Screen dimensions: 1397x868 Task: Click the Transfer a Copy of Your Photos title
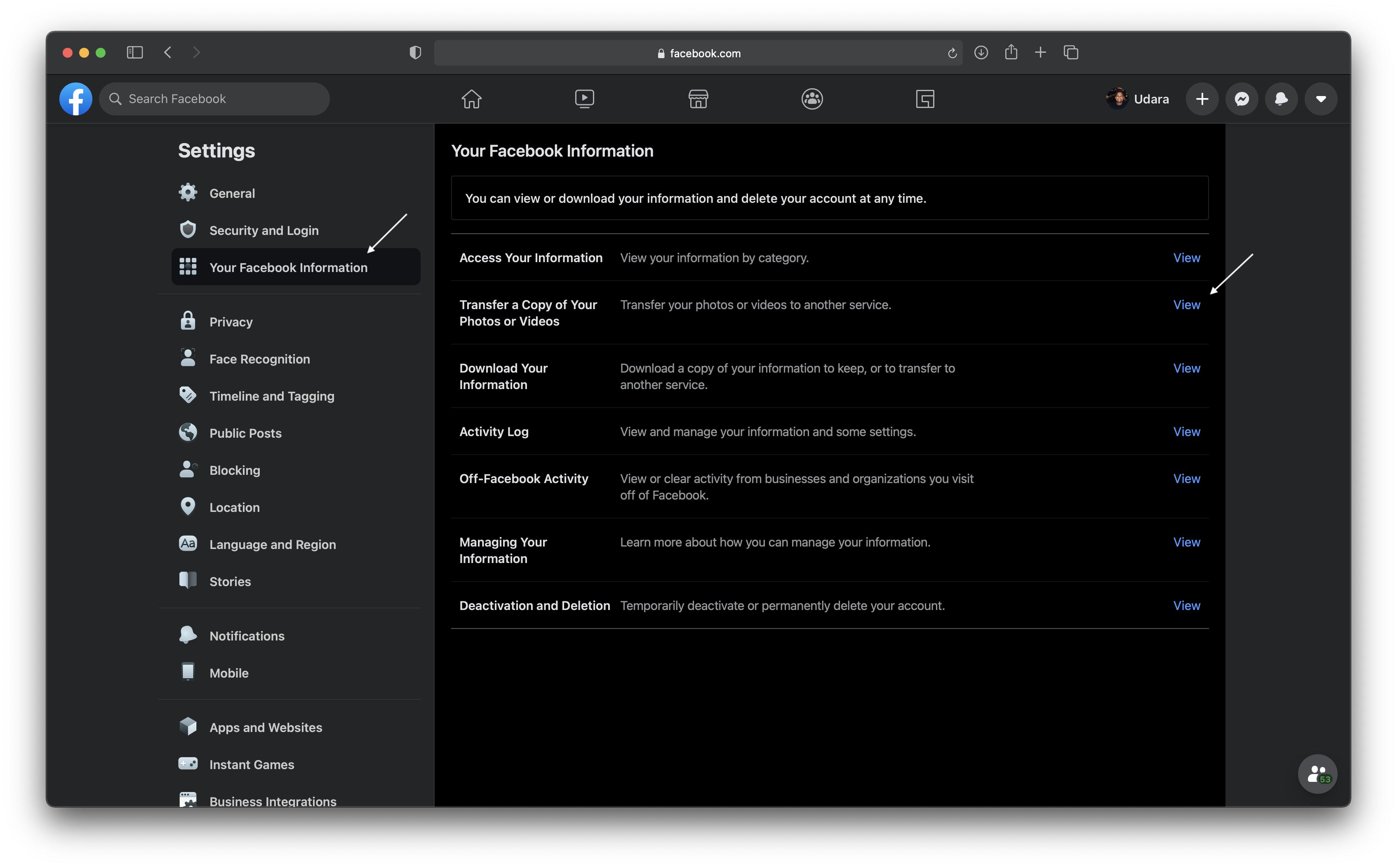point(528,313)
